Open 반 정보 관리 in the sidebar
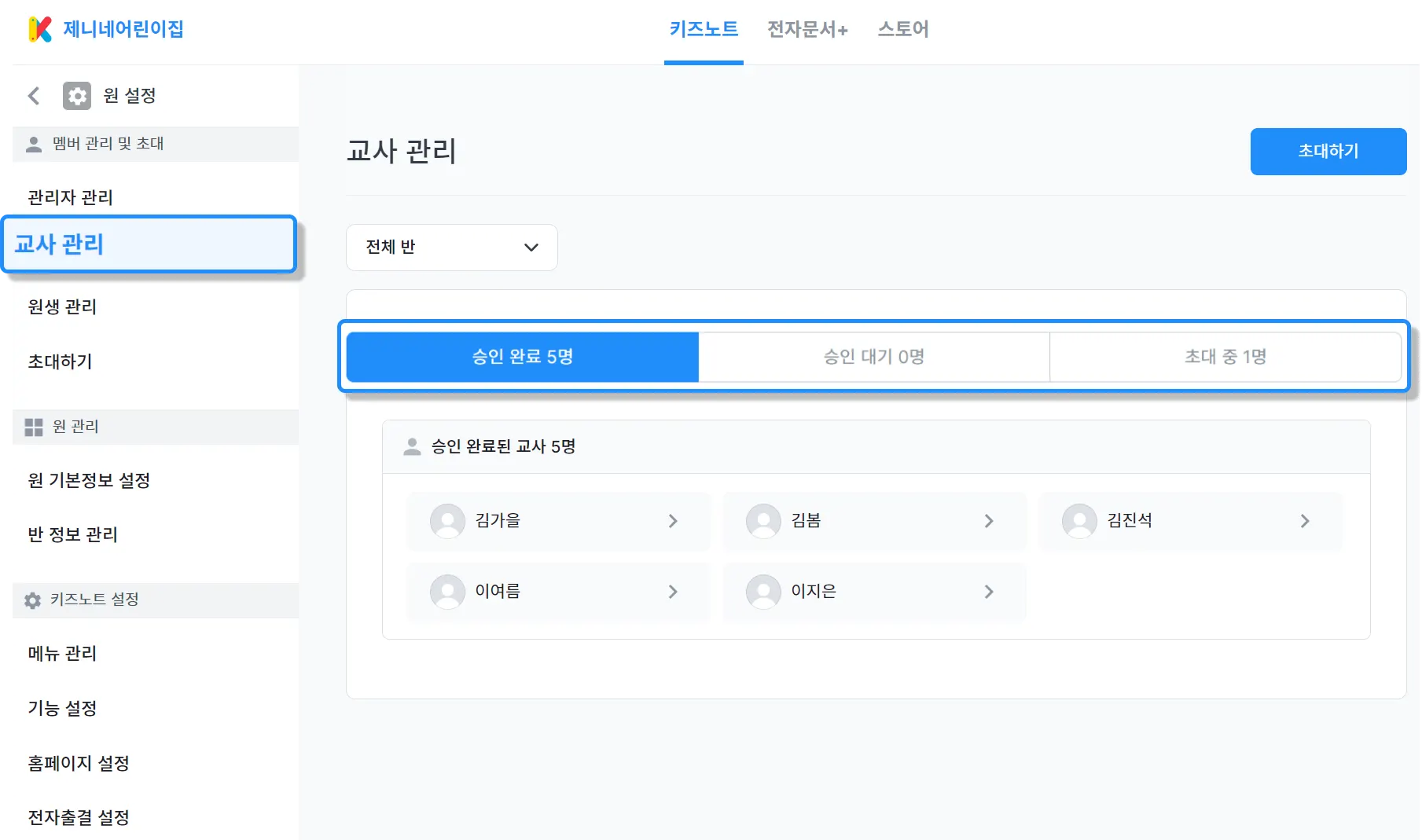Image resolution: width=1422 pixels, height=840 pixels. (72, 534)
